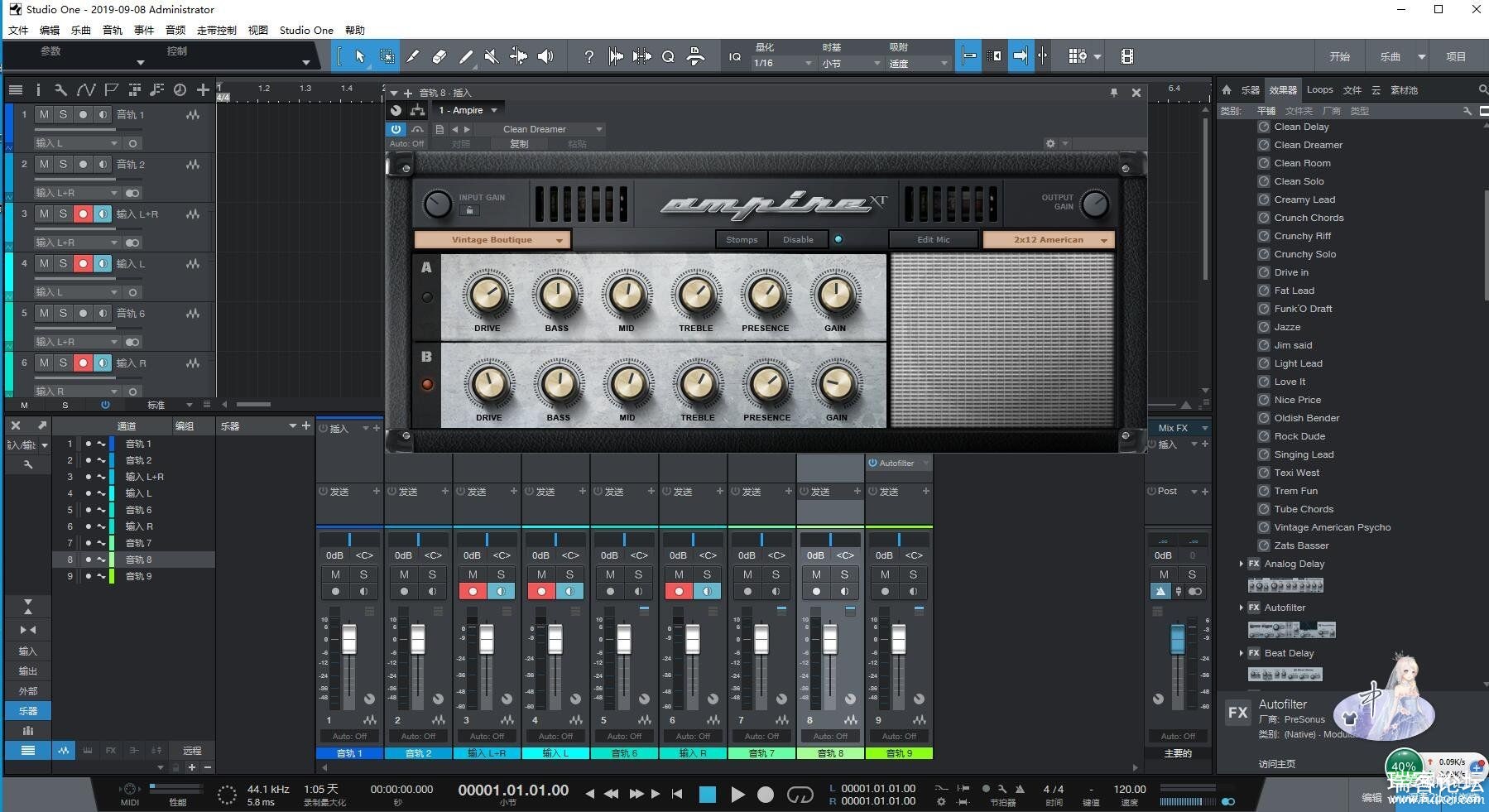Open the Vintage Boutique amp model dropdown
Viewport: 1489px width, 812px height.
coord(492,239)
